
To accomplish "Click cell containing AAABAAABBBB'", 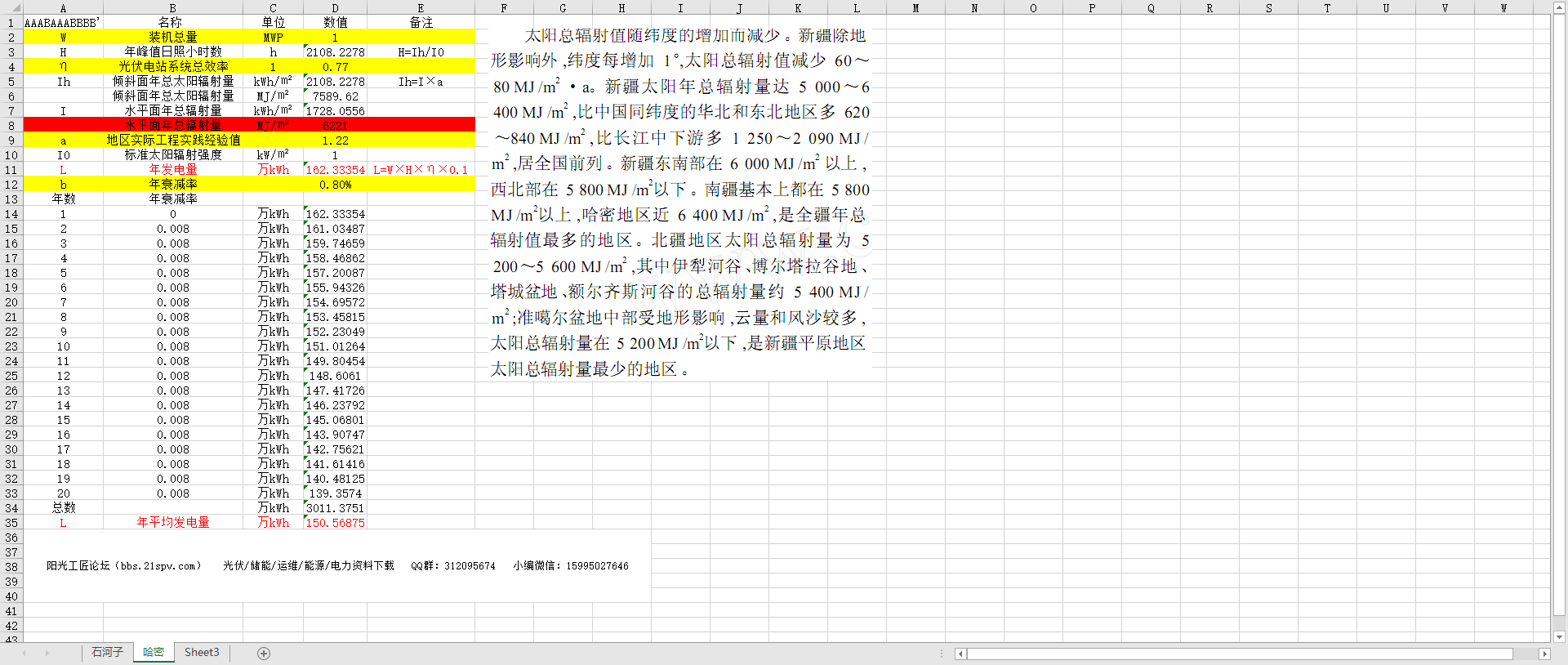I will pos(63,23).
